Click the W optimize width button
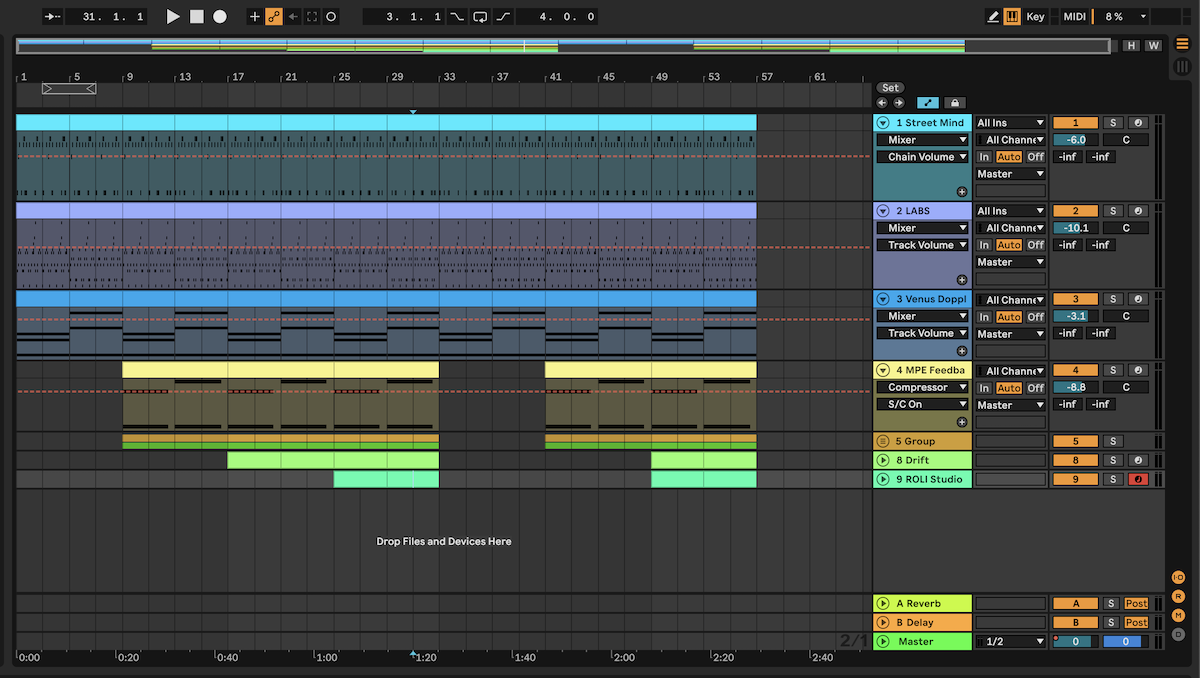Image resolution: width=1200 pixels, height=678 pixels. tap(1153, 45)
